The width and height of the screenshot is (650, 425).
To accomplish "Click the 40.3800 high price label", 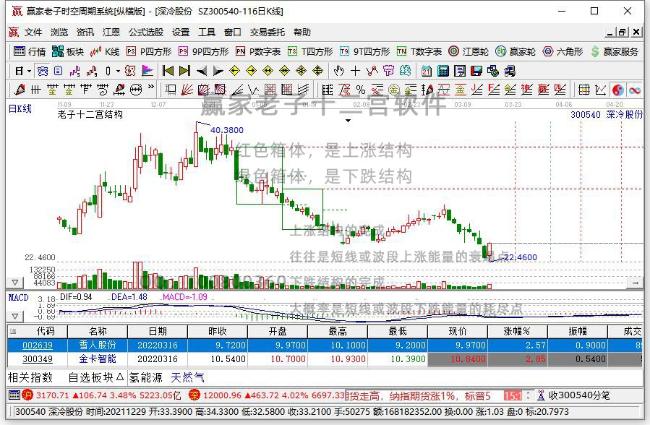I will (x=227, y=130).
